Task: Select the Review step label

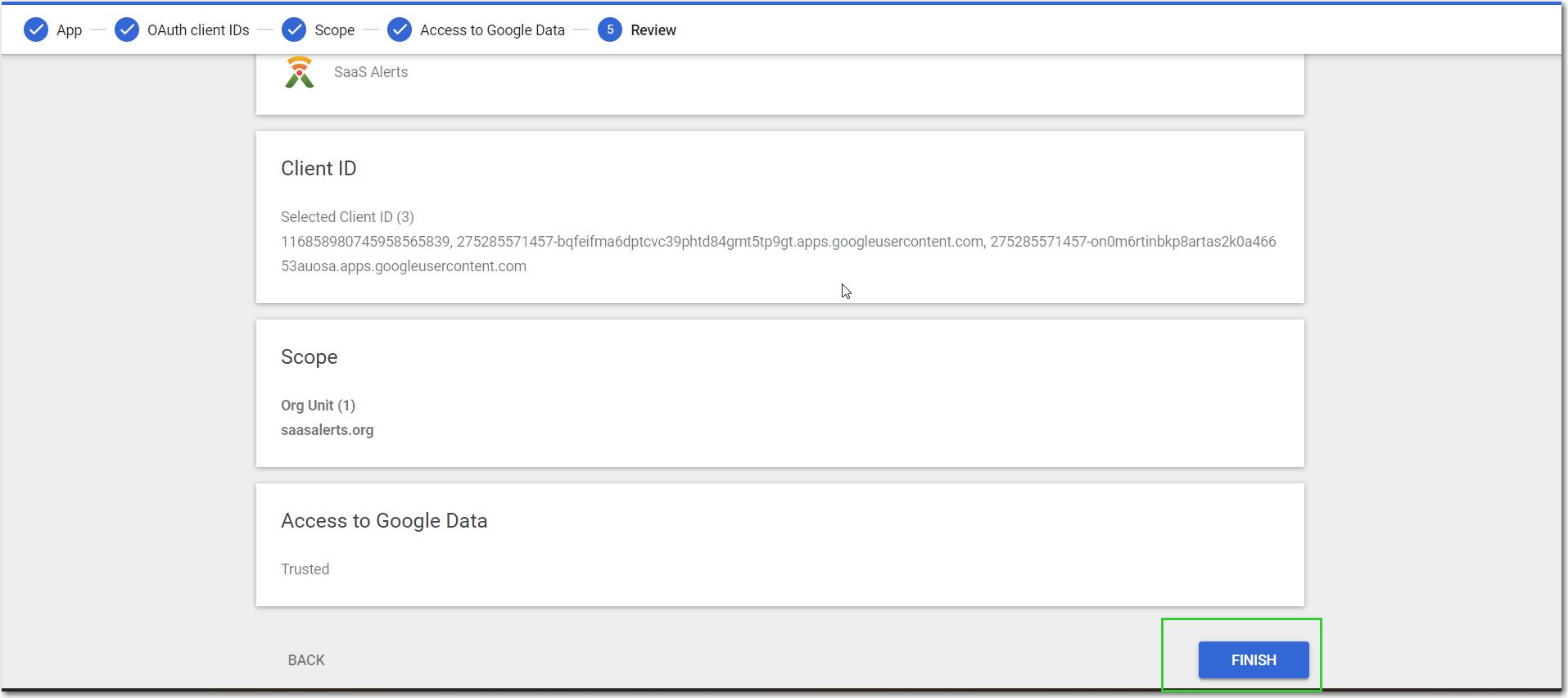Action: click(653, 30)
